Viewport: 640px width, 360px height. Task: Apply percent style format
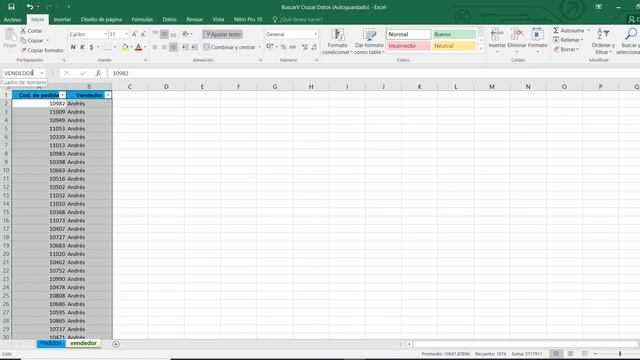tap(284, 47)
